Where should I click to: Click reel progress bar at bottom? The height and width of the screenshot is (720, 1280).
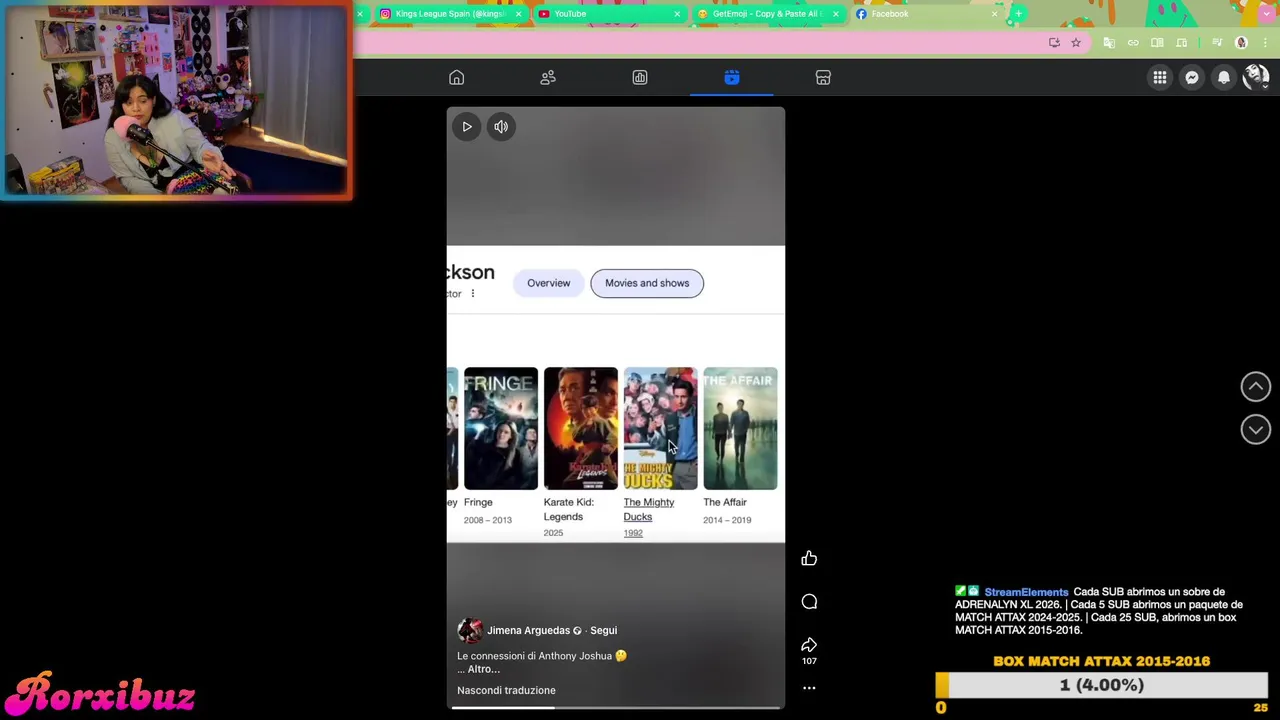click(615, 707)
